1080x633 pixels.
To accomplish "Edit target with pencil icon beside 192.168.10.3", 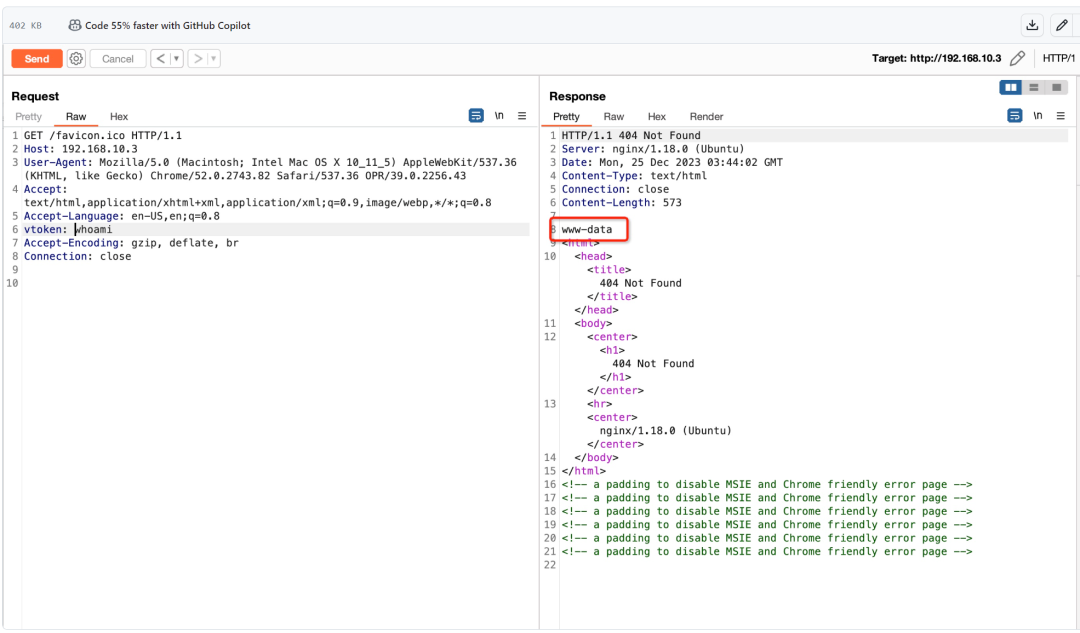I will tap(1017, 59).
